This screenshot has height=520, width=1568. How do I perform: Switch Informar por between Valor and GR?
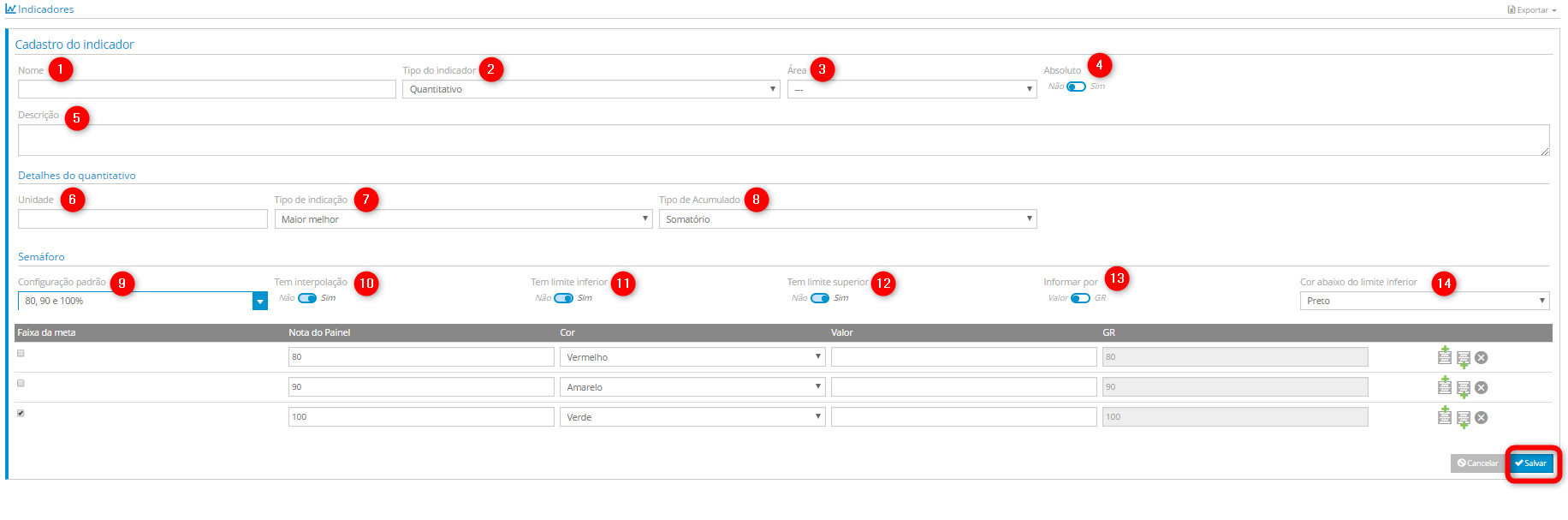1081,298
